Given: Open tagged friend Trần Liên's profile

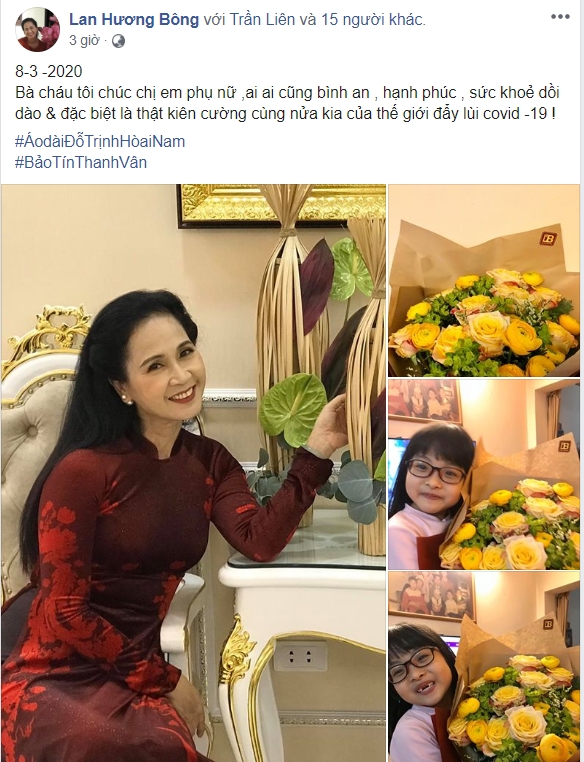Looking at the screenshot, I should point(262,19).
